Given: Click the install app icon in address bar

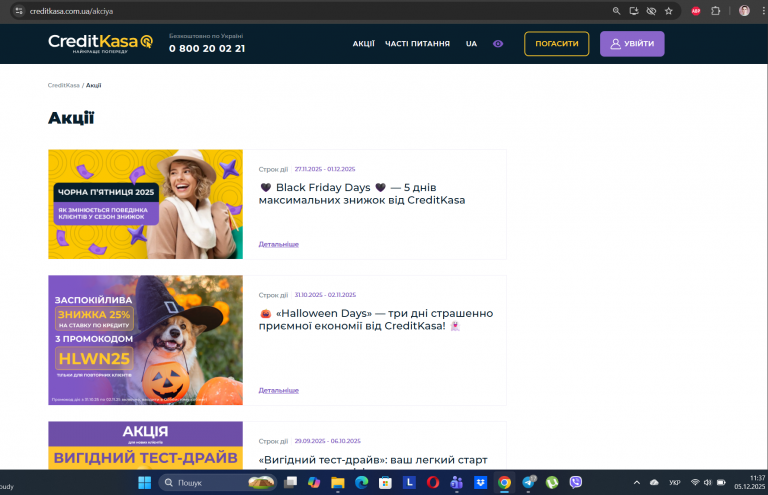Looking at the screenshot, I should tap(634, 11).
